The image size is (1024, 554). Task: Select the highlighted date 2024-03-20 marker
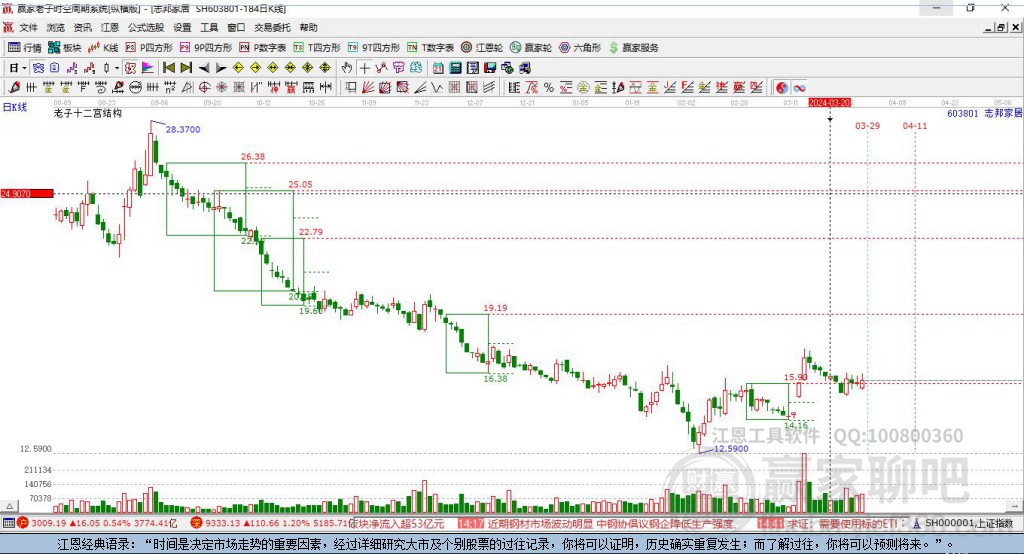[829, 103]
